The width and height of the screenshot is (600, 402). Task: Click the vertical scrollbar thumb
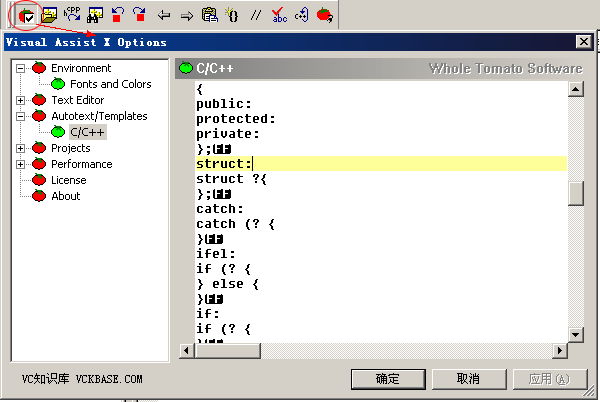[576, 194]
